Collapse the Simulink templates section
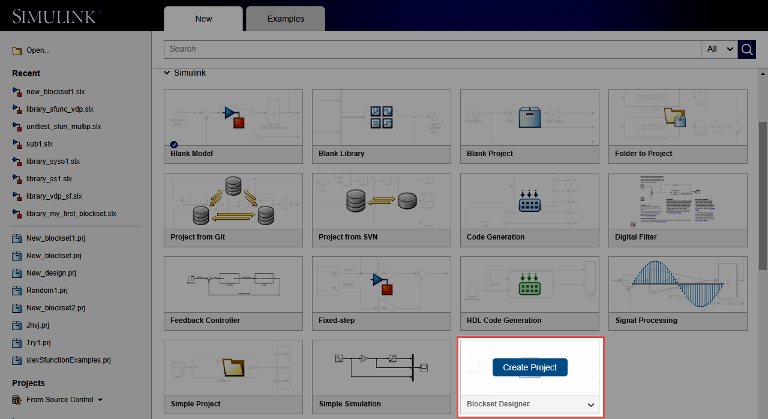This screenshot has width=768, height=419. (167, 73)
